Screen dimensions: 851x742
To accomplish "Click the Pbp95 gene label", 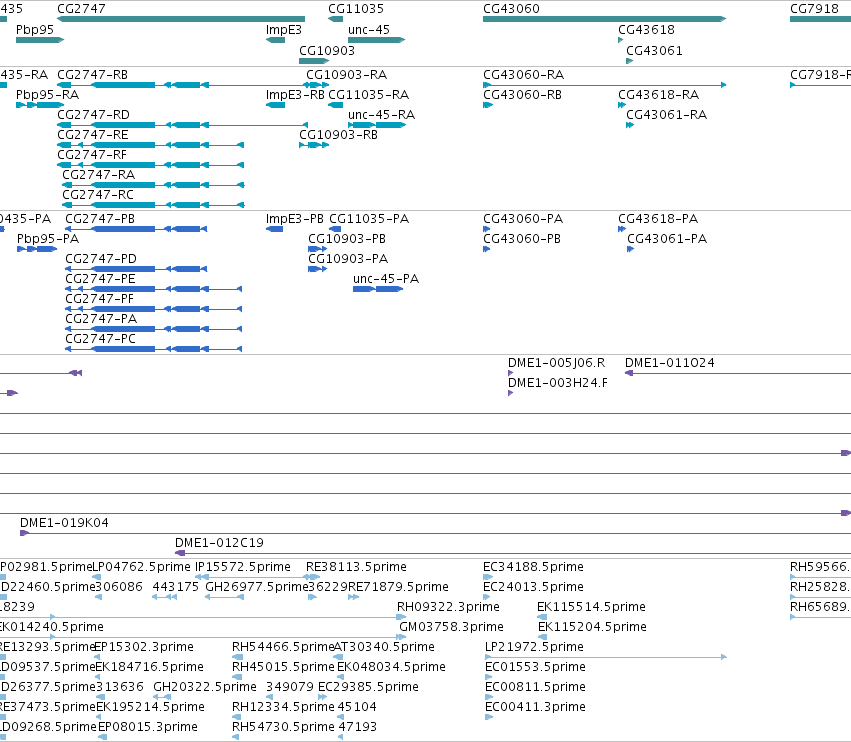I will pos(35,30).
